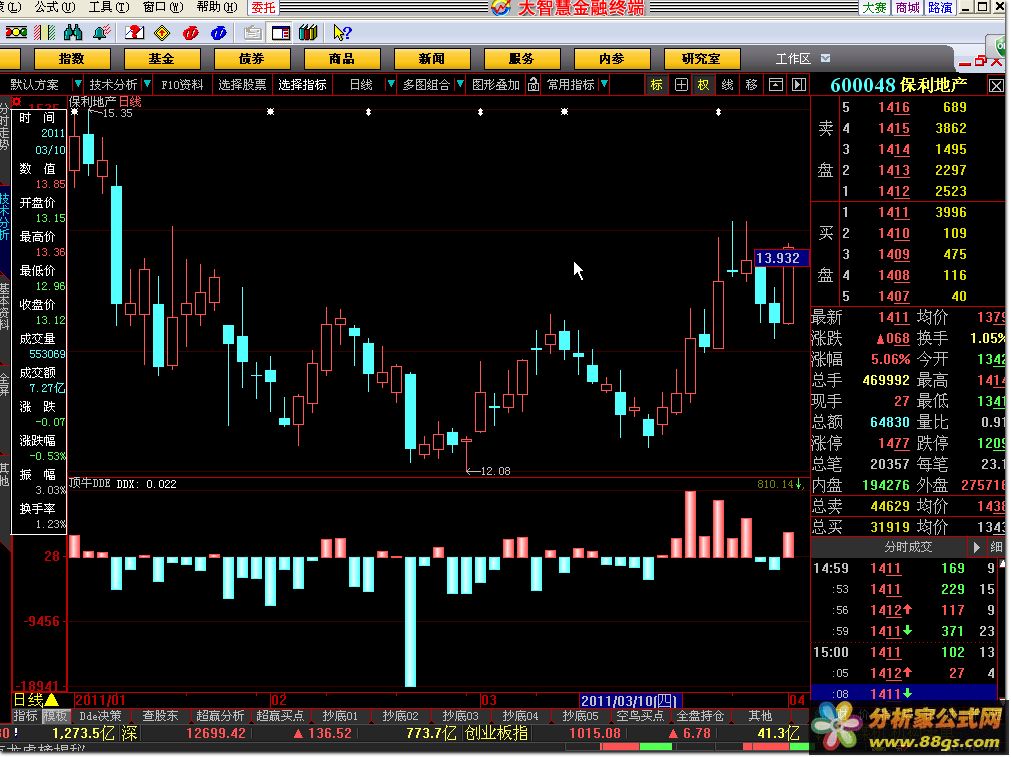
Task: Click the skip-to-end arrow icon in chart toolbar
Action: 799,84
